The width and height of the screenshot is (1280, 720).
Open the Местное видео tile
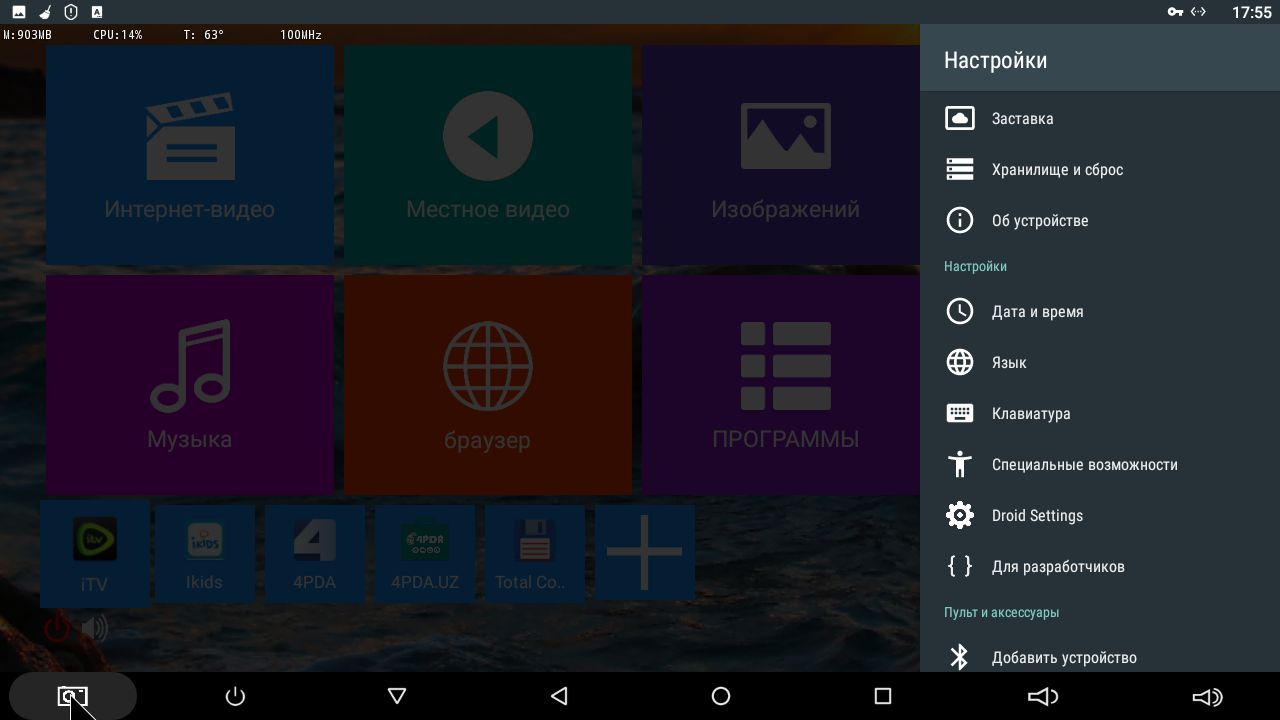click(x=488, y=155)
